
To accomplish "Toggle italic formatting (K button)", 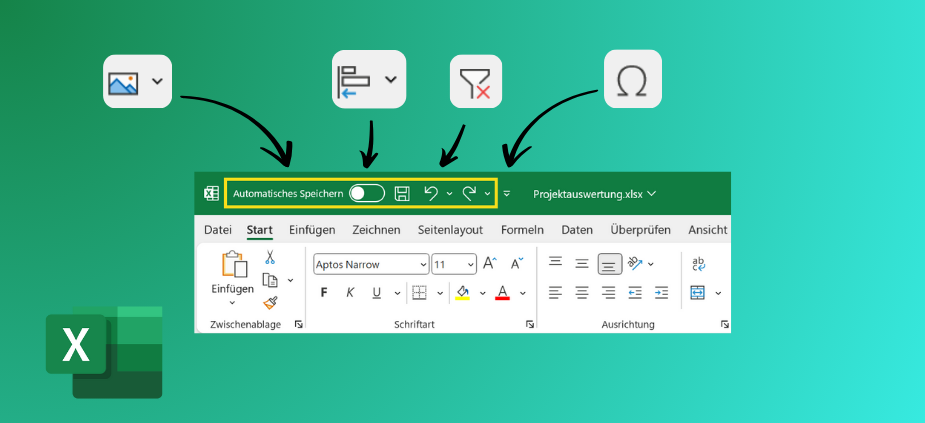I will coord(350,293).
